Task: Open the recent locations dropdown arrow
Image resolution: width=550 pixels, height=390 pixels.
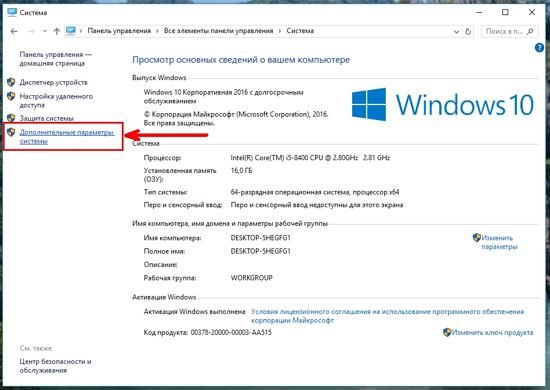Action: pos(45,31)
